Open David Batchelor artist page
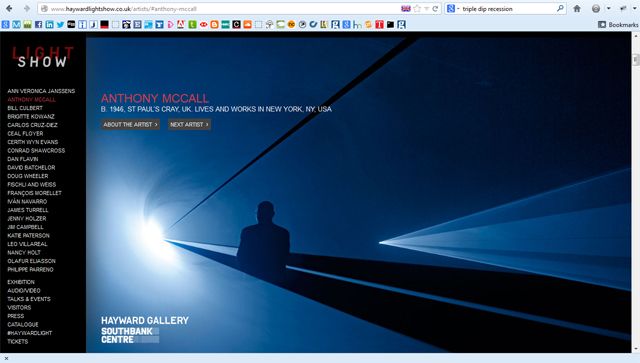This screenshot has height=363, width=640. (31, 168)
